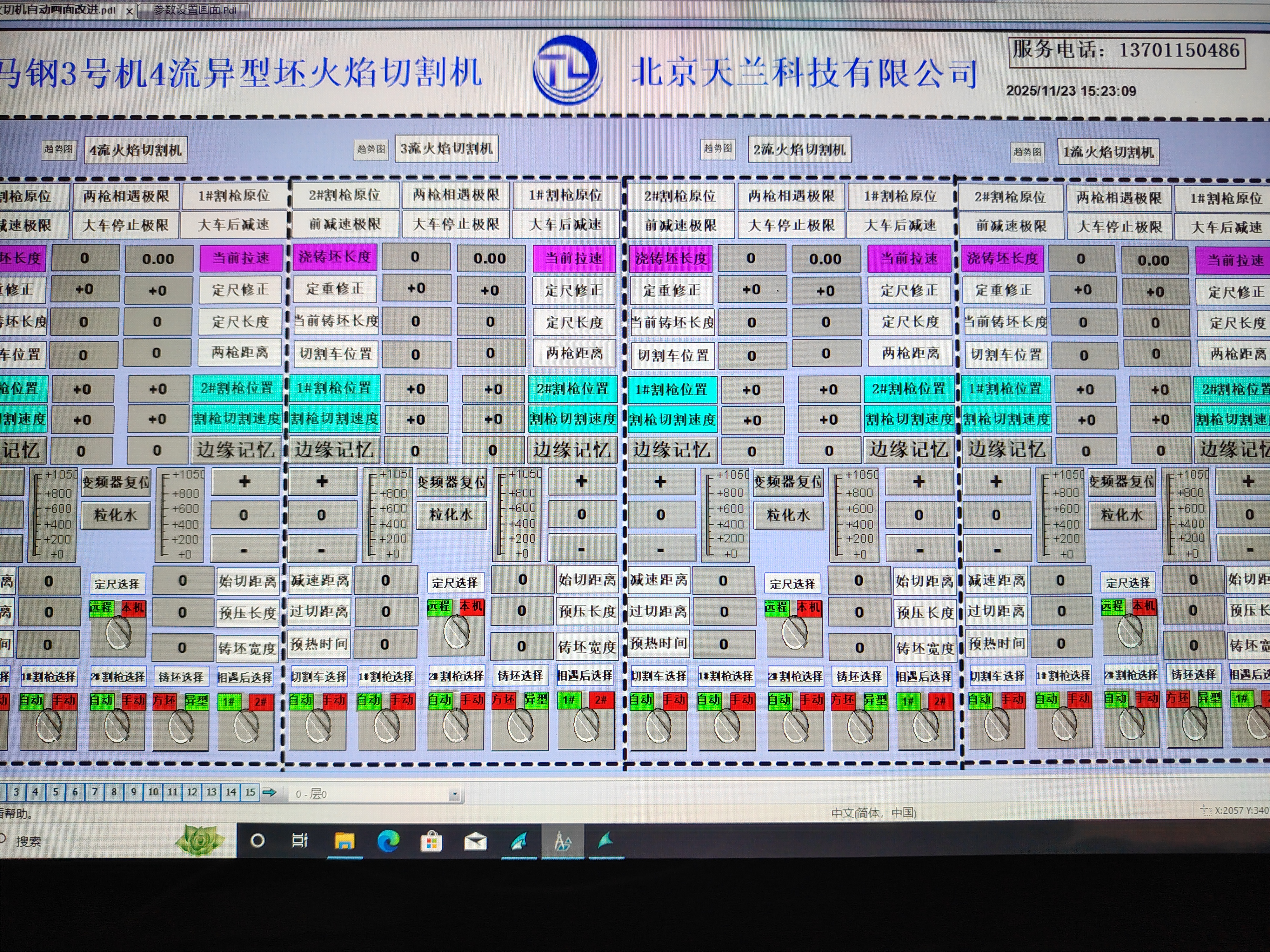Image resolution: width=1270 pixels, height=952 pixels.
Task: Select layer 10 in the layer bar
Action: [153, 792]
